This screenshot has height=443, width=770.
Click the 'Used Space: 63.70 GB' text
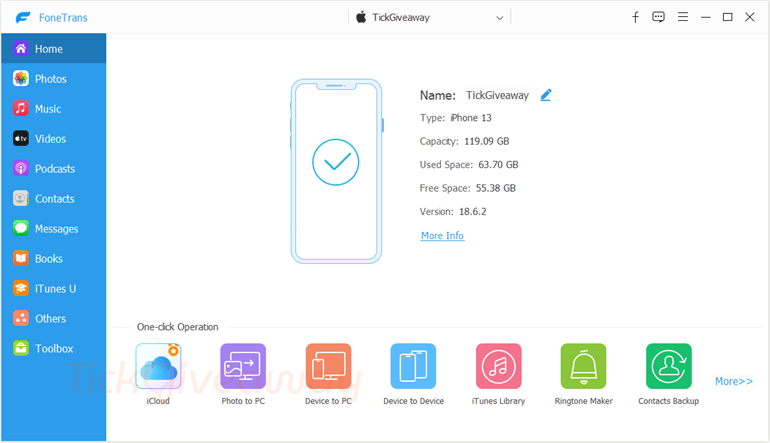(469, 165)
